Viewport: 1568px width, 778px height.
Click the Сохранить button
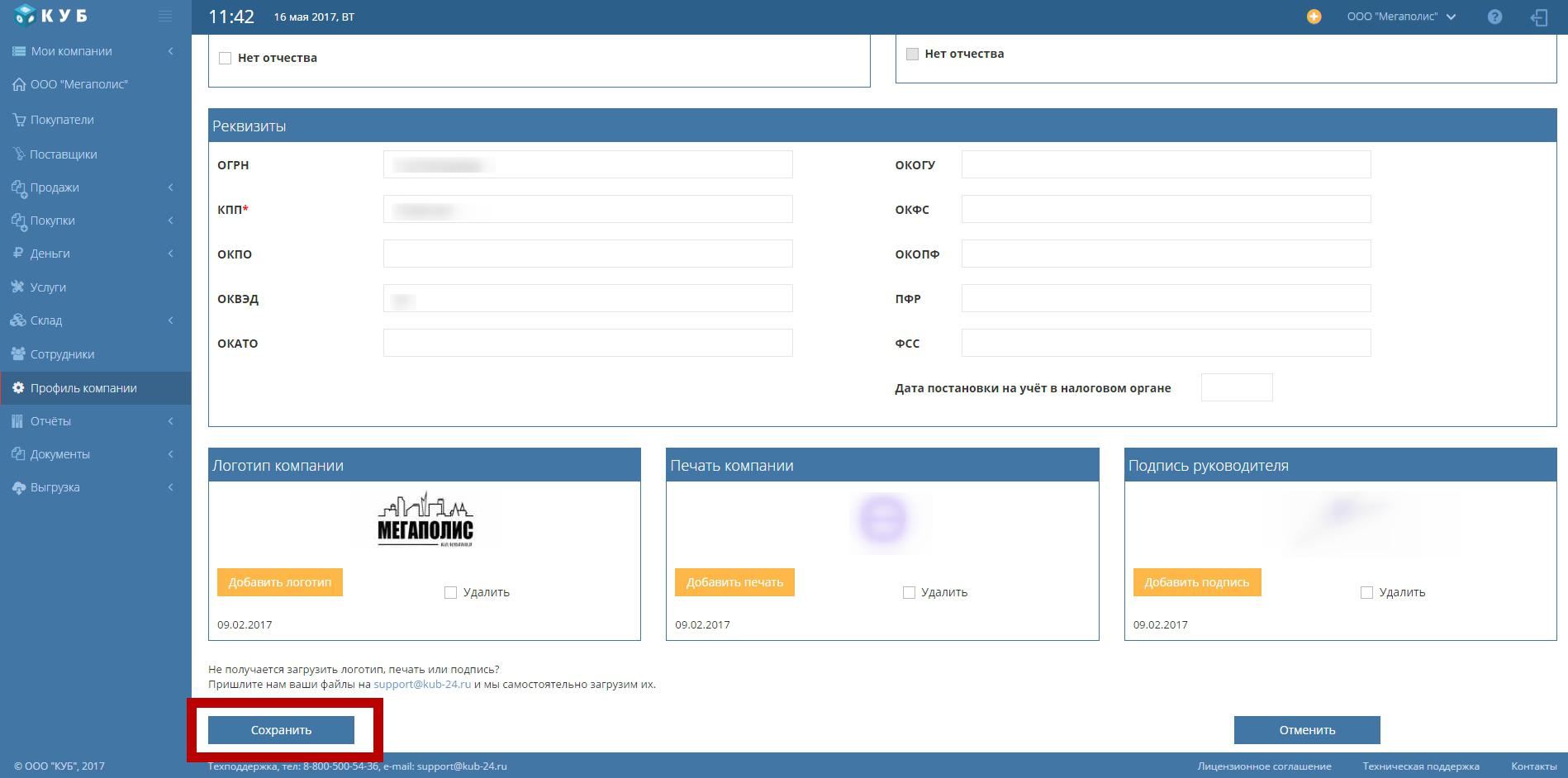[281, 730]
